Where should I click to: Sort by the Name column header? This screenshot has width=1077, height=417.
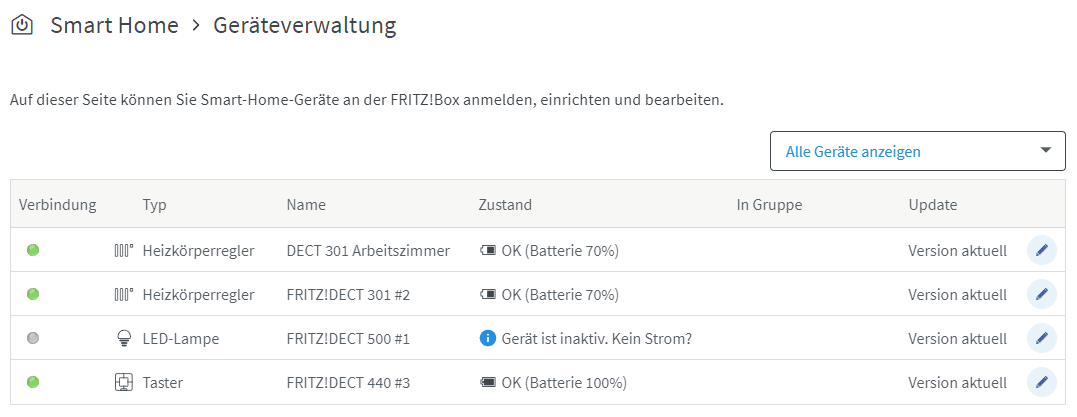point(306,205)
